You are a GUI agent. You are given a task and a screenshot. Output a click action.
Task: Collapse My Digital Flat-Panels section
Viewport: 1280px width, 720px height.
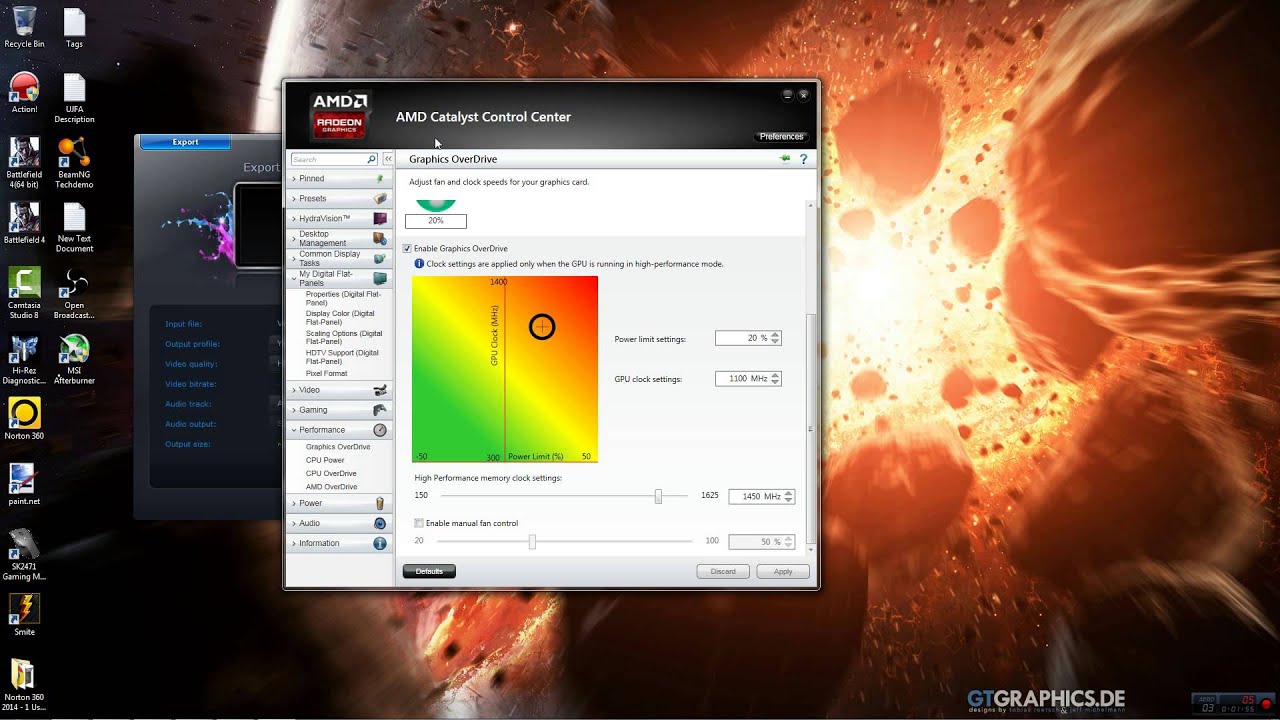(x=339, y=278)
